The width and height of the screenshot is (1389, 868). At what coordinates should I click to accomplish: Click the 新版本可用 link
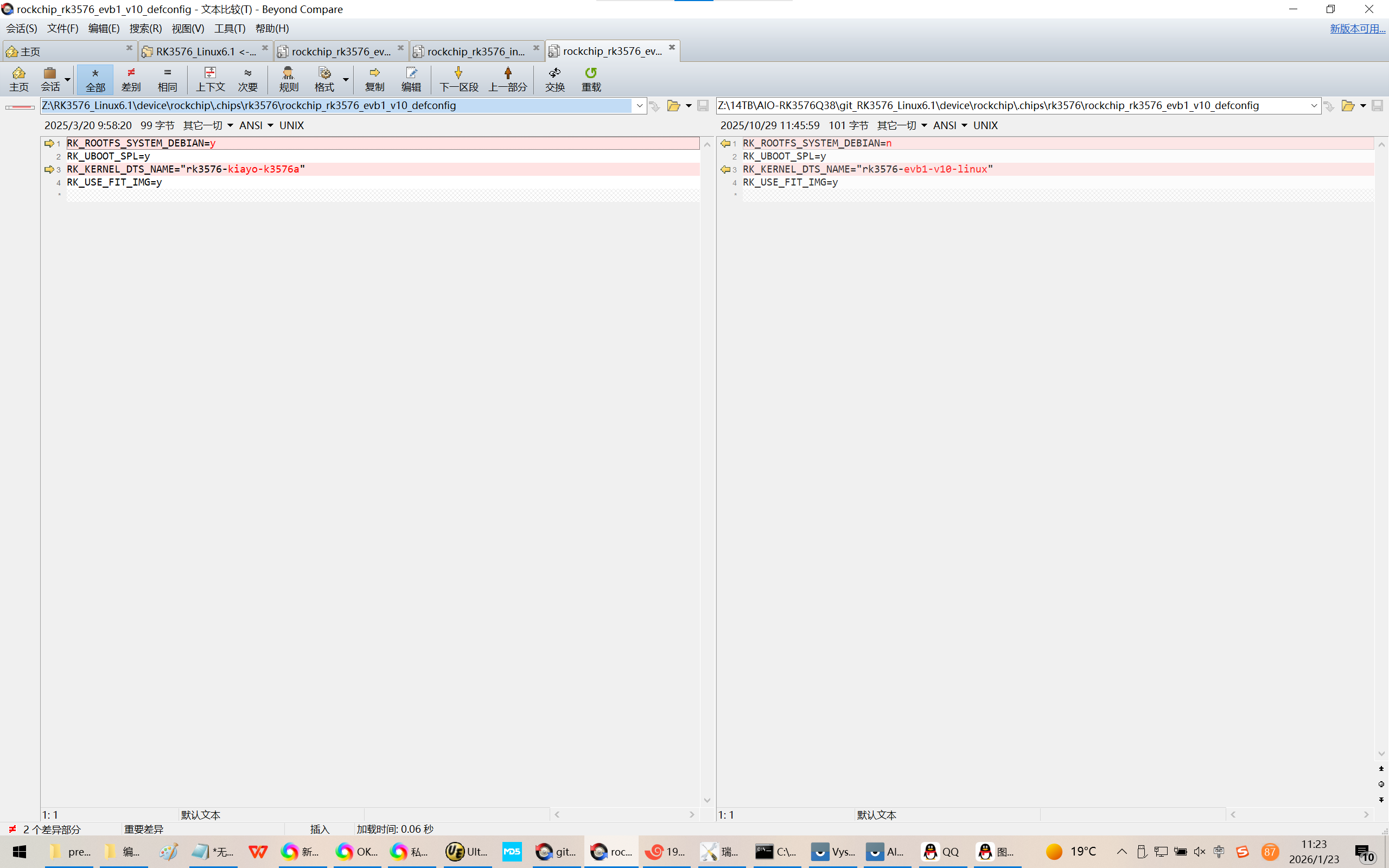[1357, 28]
